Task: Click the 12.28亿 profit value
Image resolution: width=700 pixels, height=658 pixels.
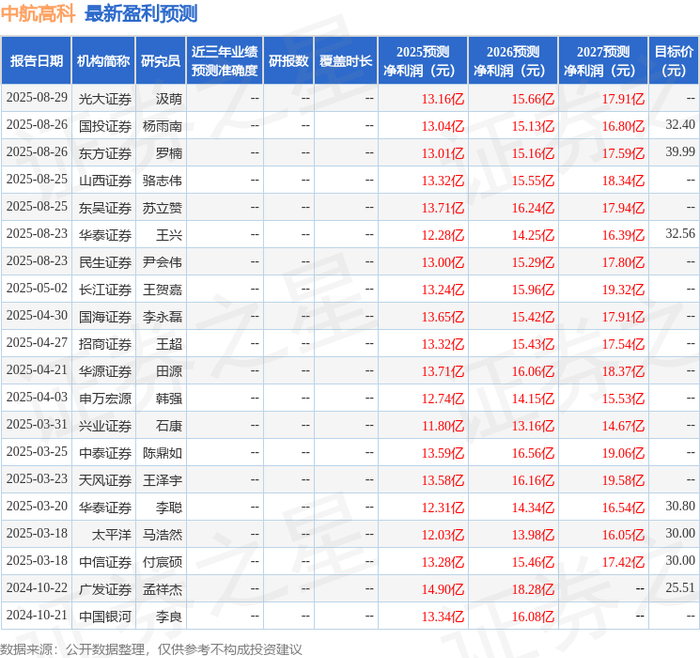Action: (x=443, y=235)
